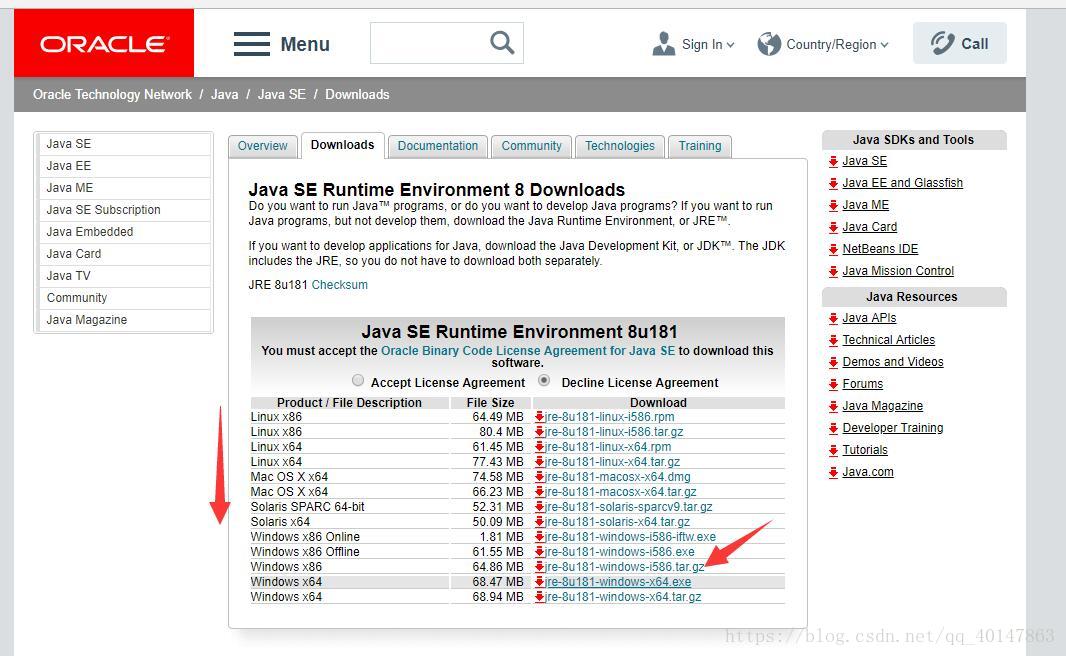
Task: Click the Call phone icon button
Action: 959,43
